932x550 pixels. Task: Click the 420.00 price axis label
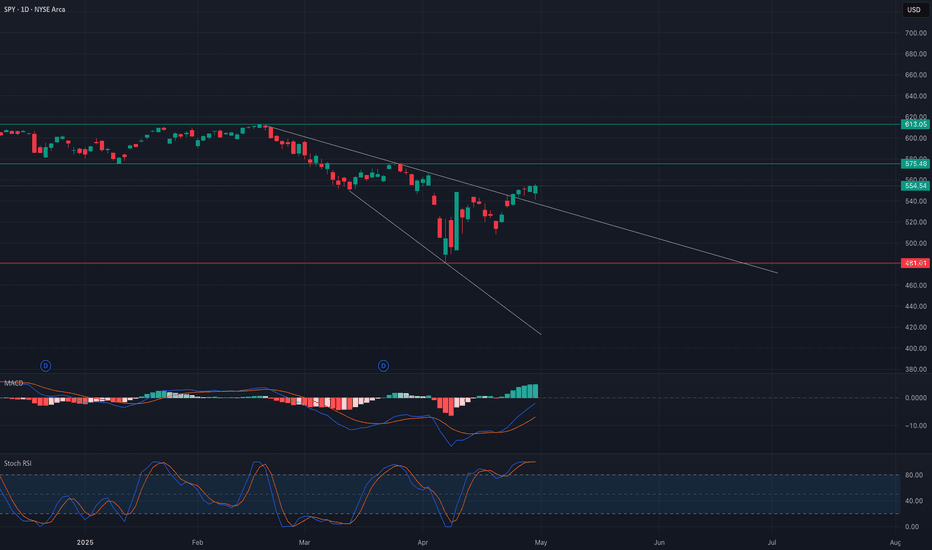[x=916, y=327]
